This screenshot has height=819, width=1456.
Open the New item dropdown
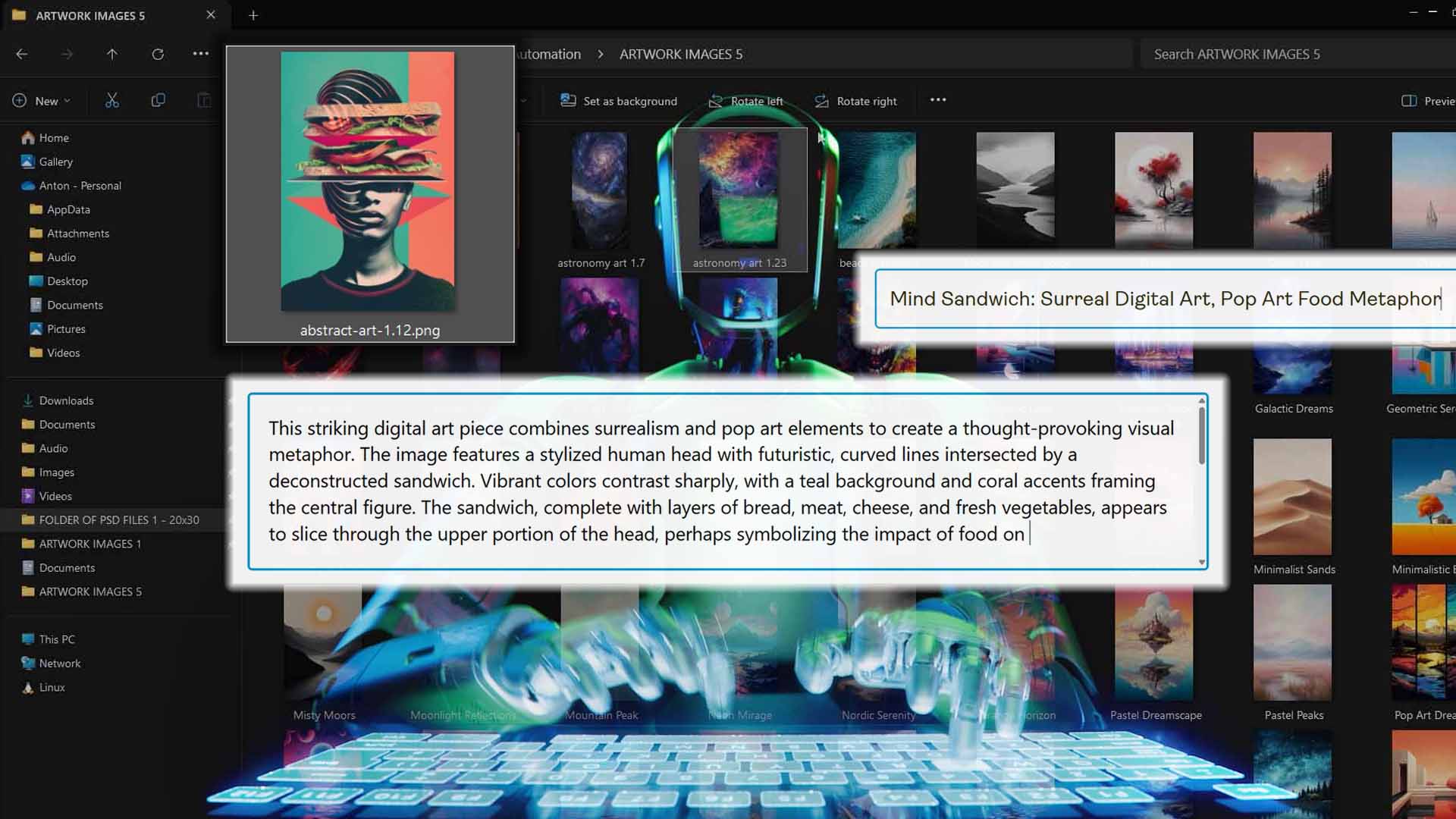(x=42, y=99)
